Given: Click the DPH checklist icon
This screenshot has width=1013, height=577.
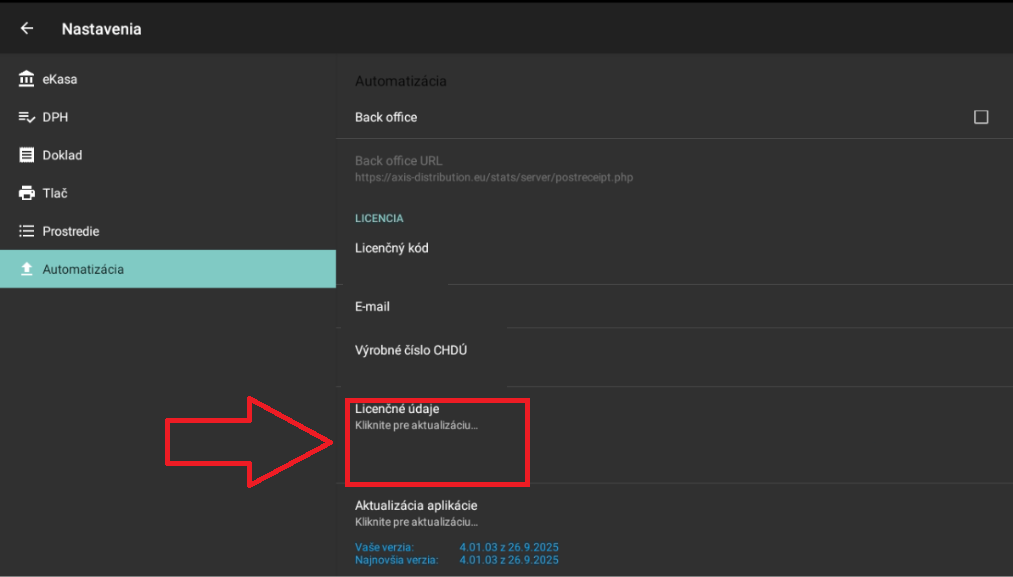Looking at the screenshot, I should 27,117.
